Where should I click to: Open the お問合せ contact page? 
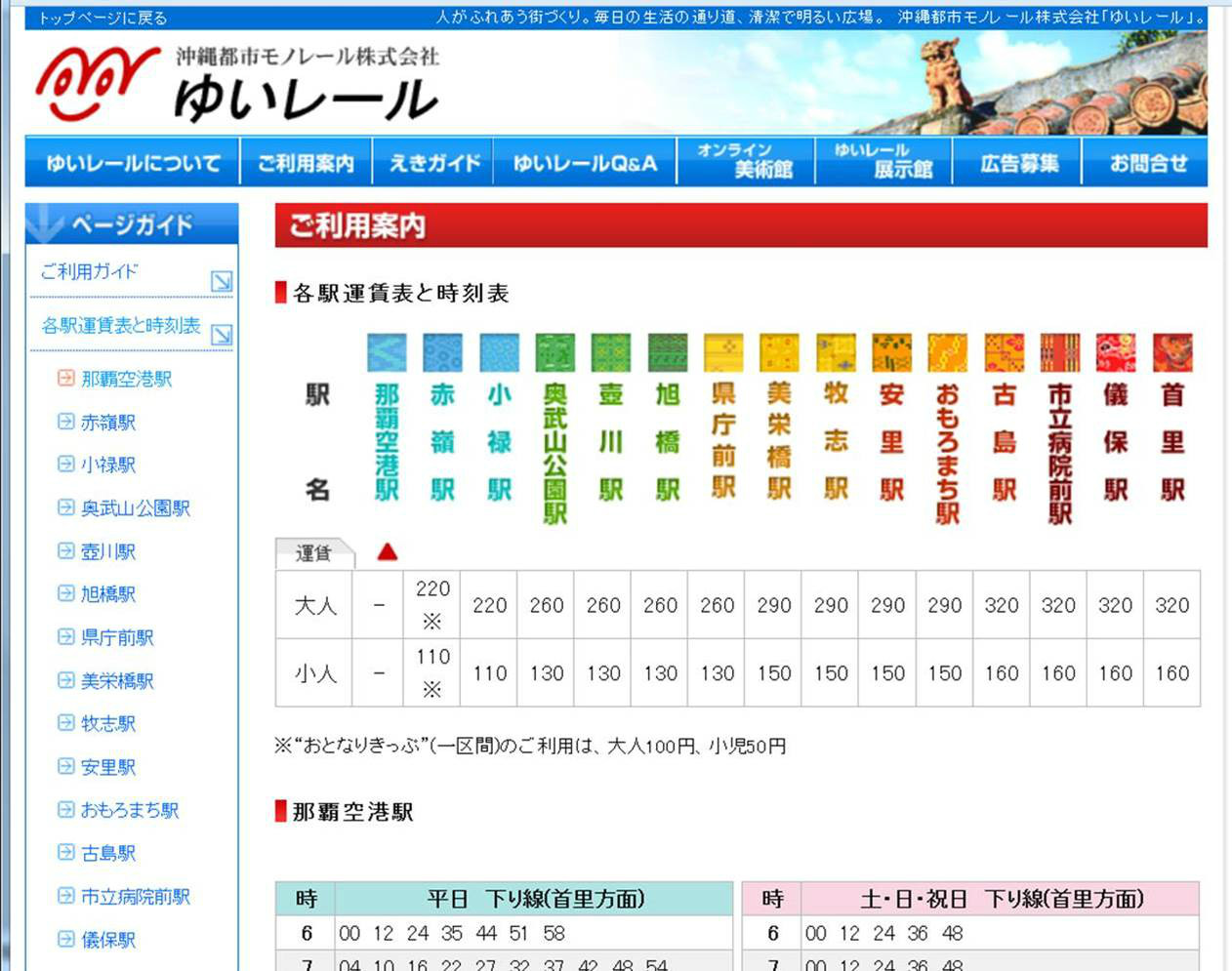pyautogui.click(x=1147, y=163)
